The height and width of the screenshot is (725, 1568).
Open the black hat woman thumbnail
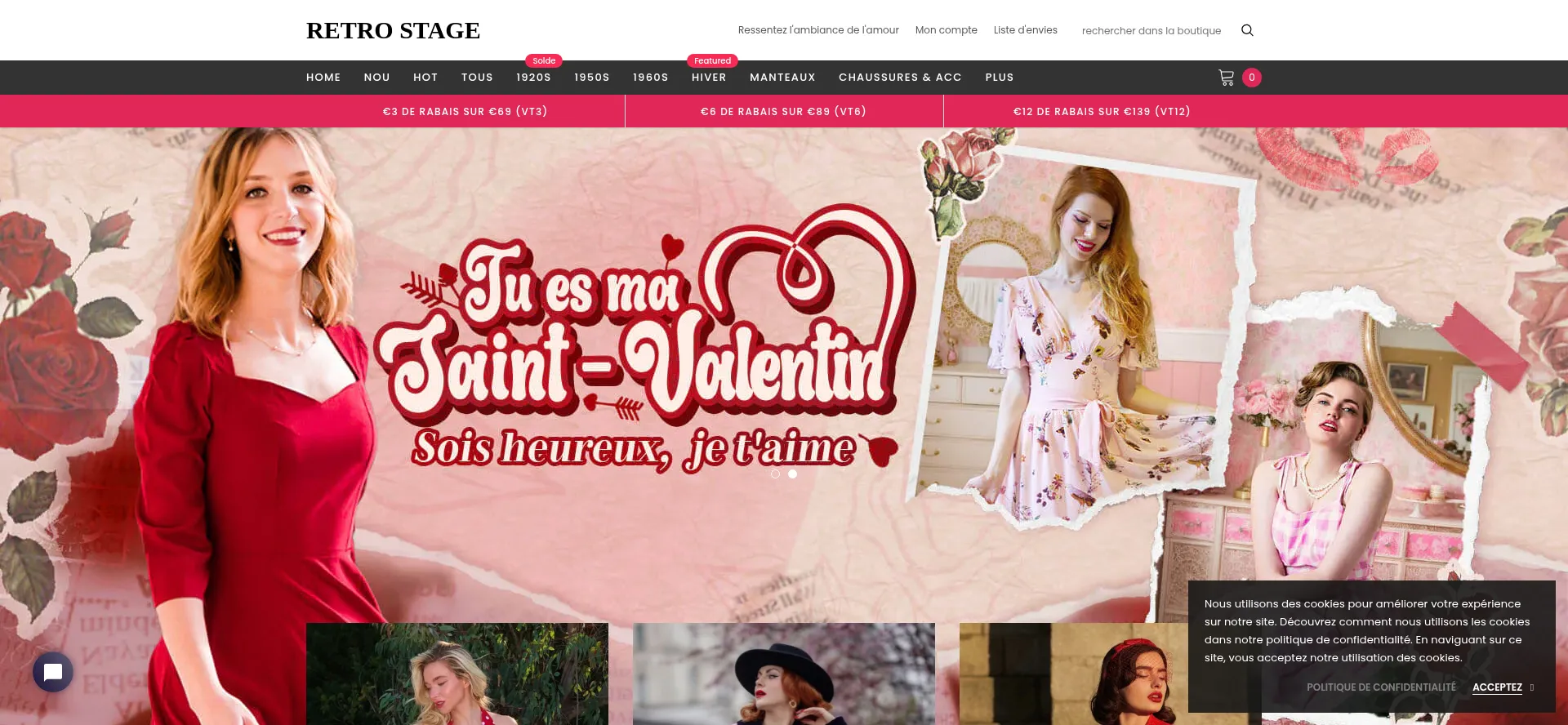coord(784,674)
